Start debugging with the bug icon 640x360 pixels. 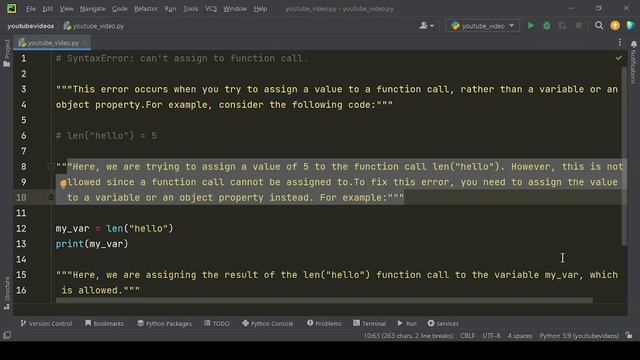coord(547,26)
